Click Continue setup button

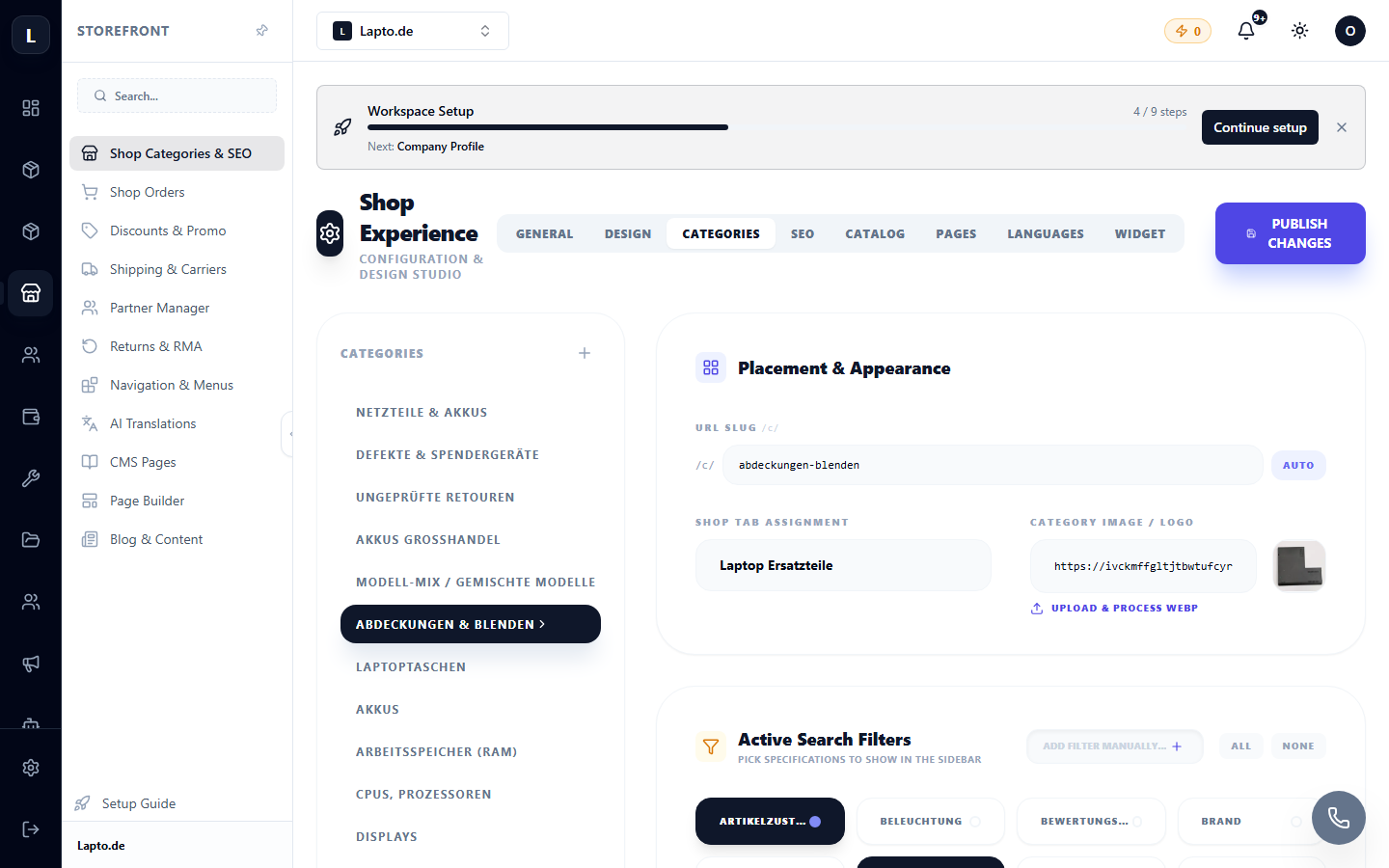[x=1260, y=127]
